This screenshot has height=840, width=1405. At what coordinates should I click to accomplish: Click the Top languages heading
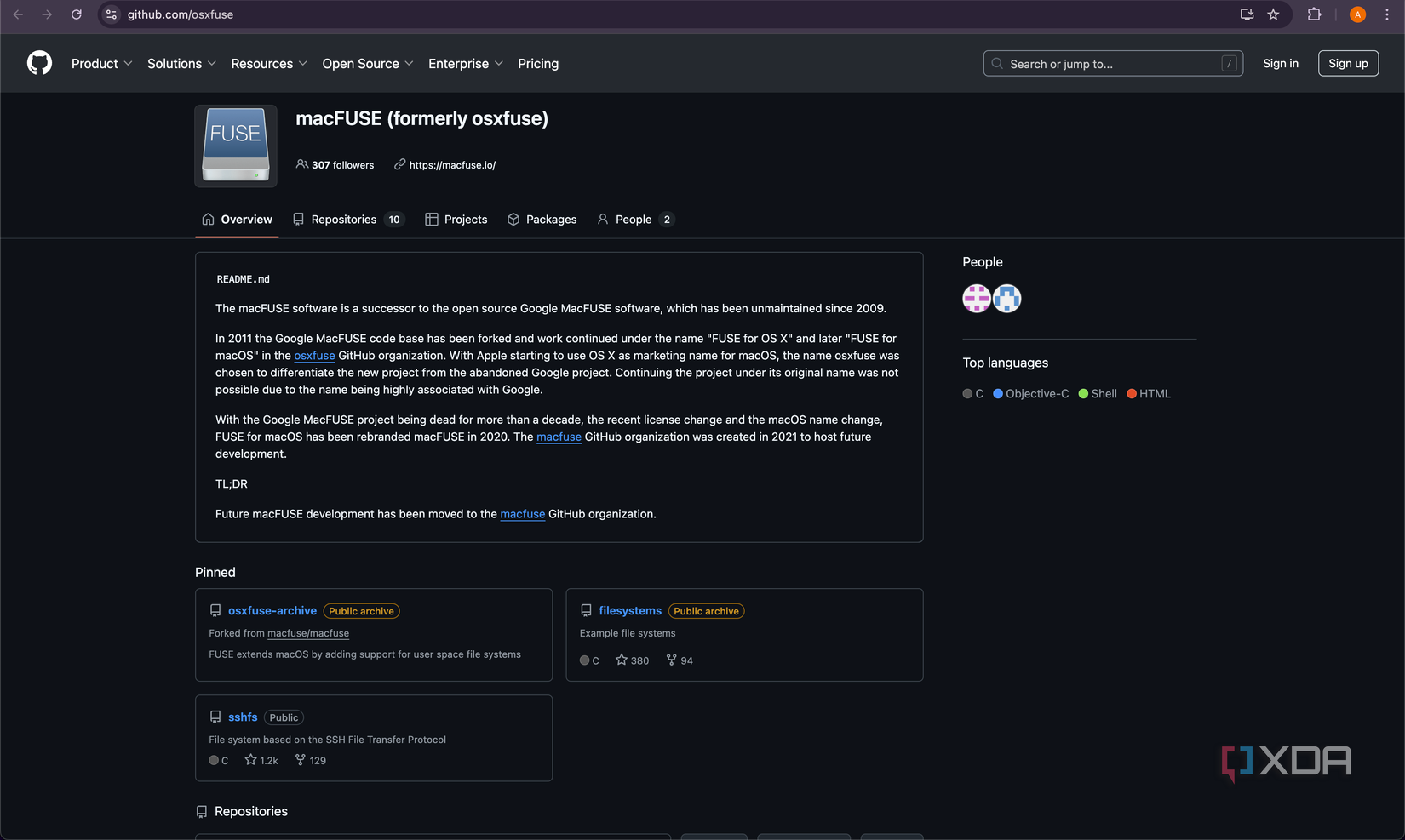click(x=1006, y=363)
